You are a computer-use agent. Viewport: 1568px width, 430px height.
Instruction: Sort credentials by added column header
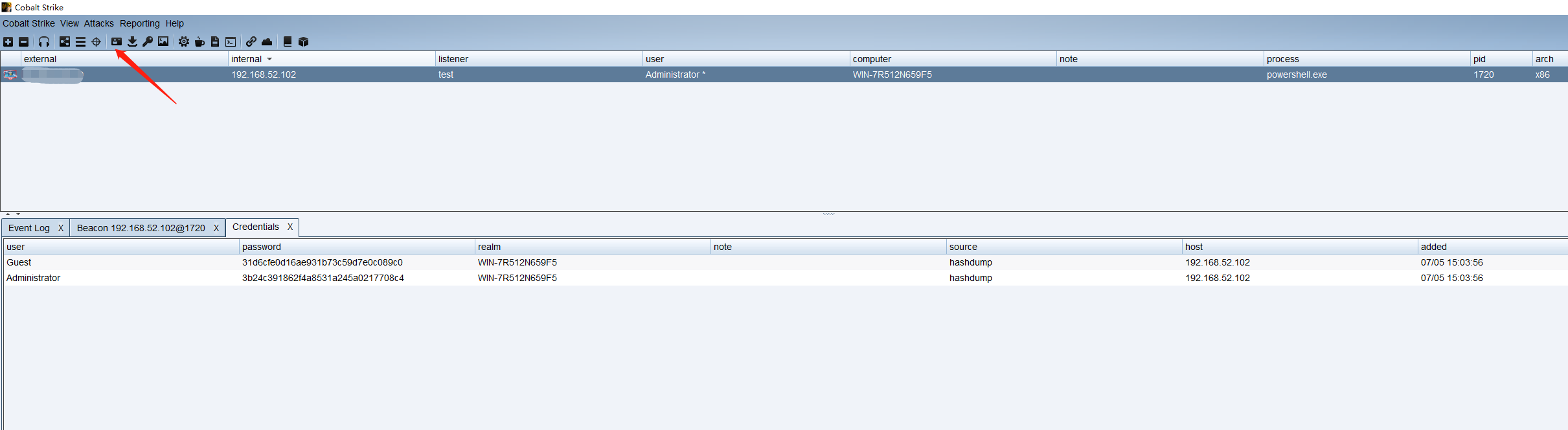click(1493, 247)
